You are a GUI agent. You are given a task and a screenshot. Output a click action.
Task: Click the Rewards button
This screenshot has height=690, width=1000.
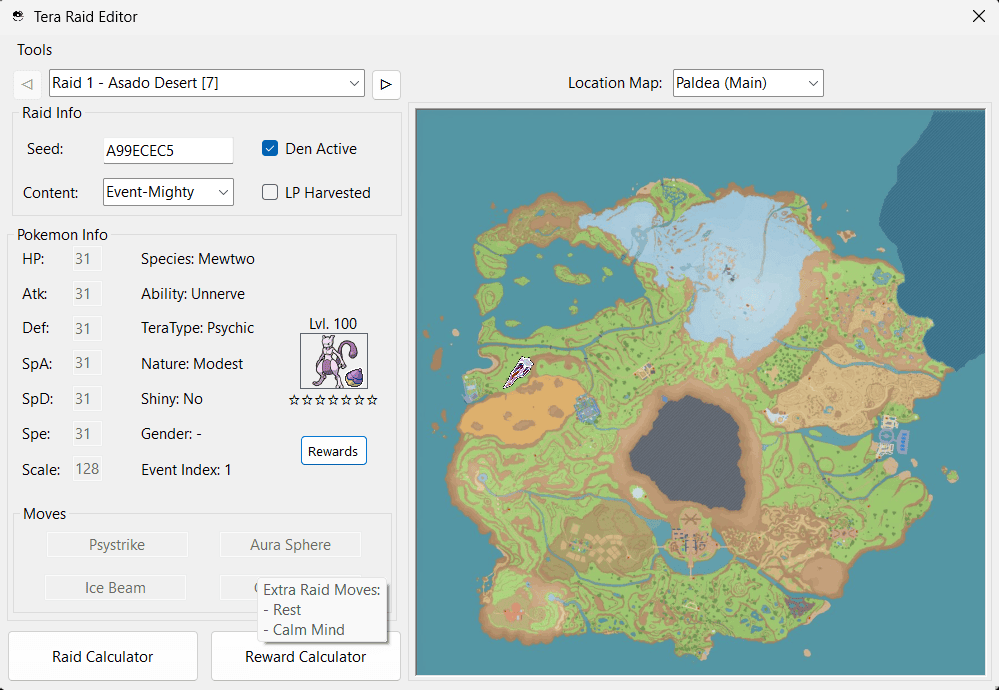coord(333,451)
